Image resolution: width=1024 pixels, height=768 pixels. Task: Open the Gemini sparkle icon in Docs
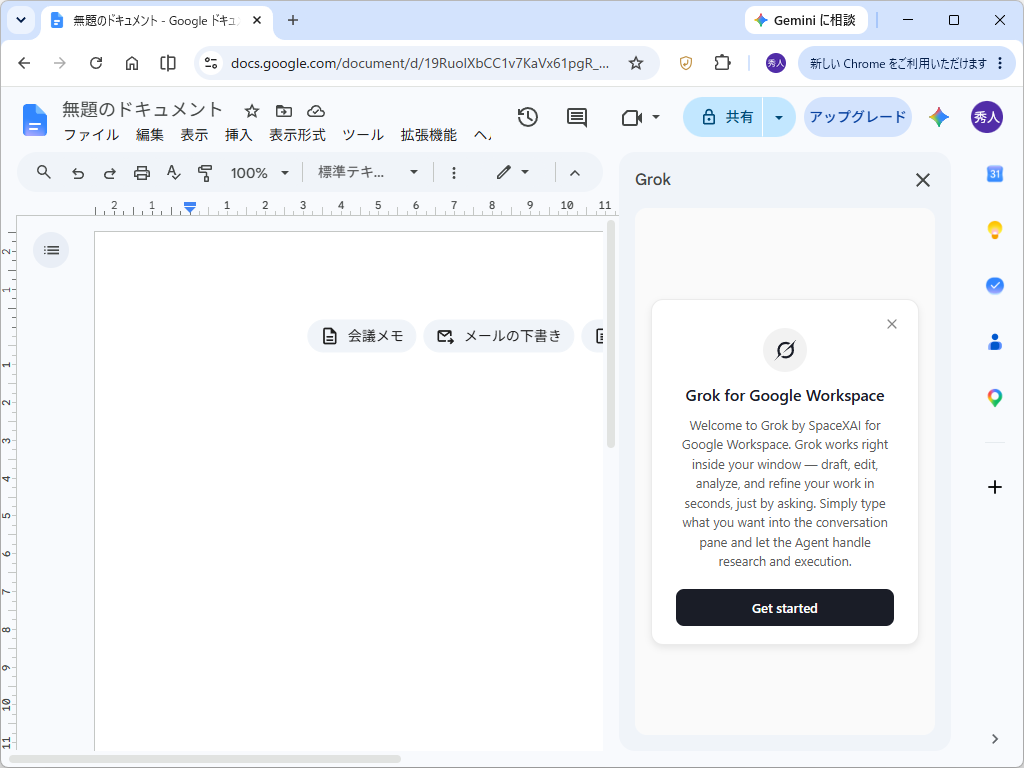(938, 118)
